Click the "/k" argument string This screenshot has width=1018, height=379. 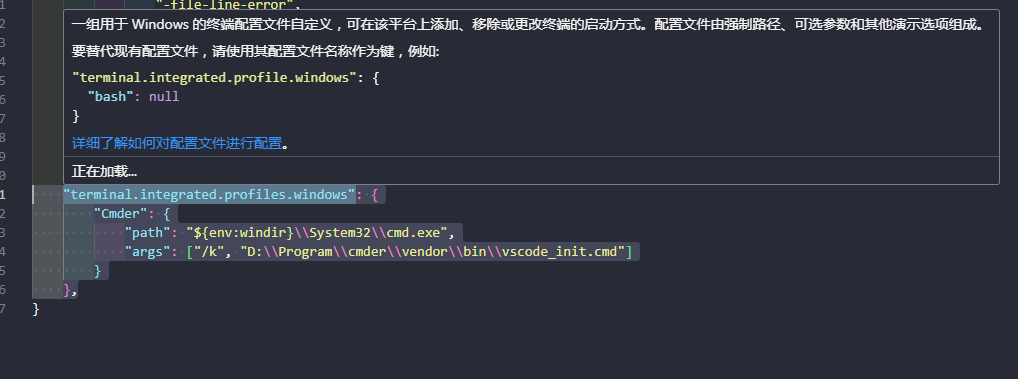tap(210, 251)
